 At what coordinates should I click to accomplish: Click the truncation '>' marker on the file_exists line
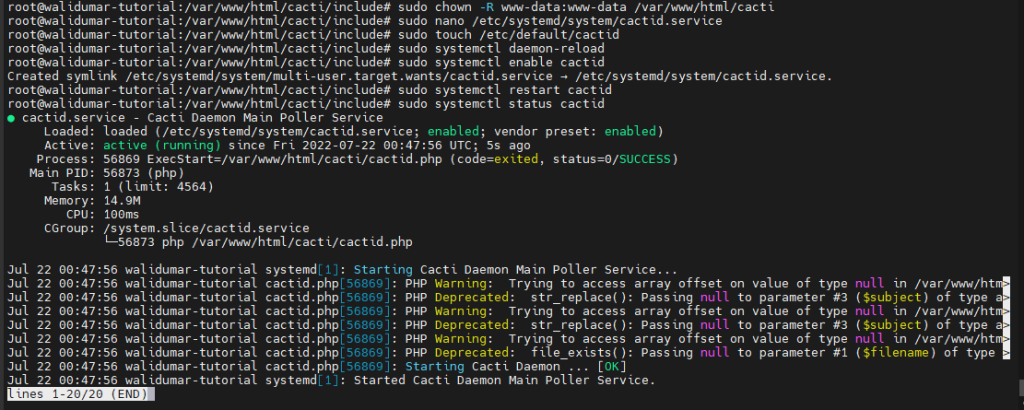pos(1006,353)
